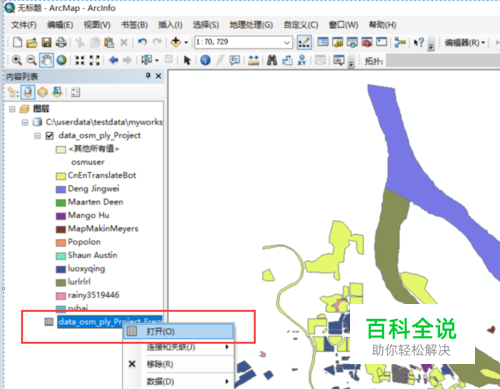Select the Zoom In magnifier tool
This screenshot has width=500, height=389.
pos(16,60)
